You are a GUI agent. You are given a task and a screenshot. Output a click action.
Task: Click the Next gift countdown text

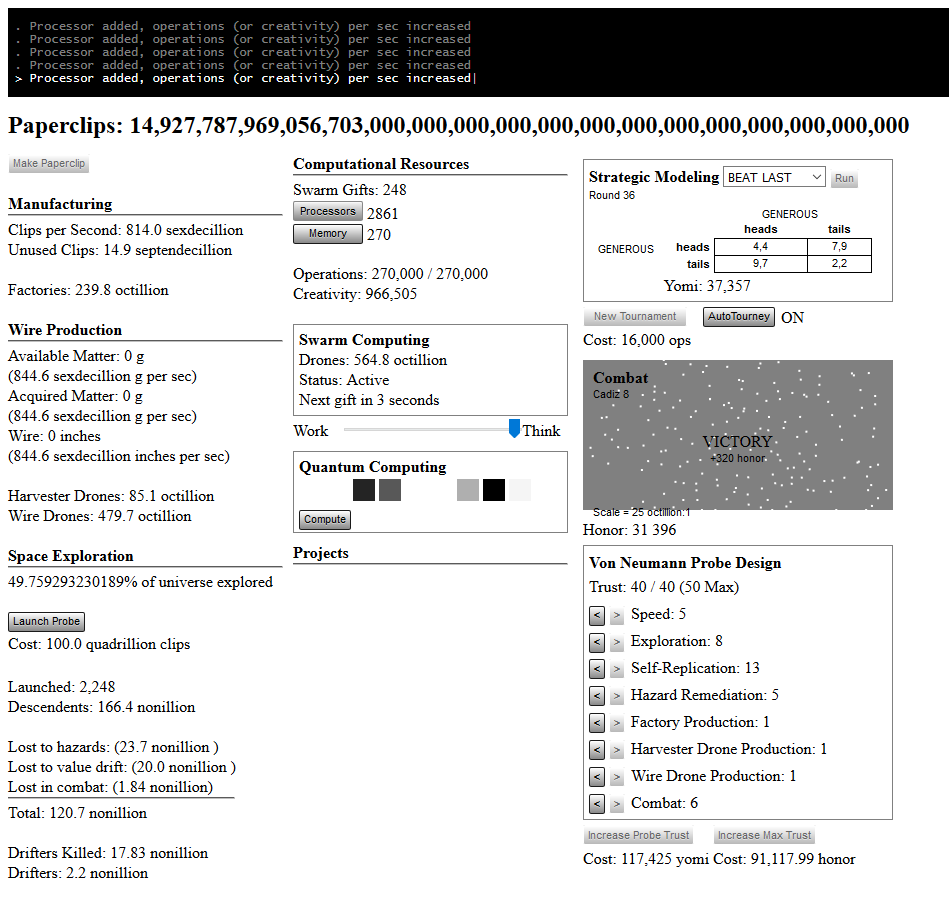(x=369, y=401)
